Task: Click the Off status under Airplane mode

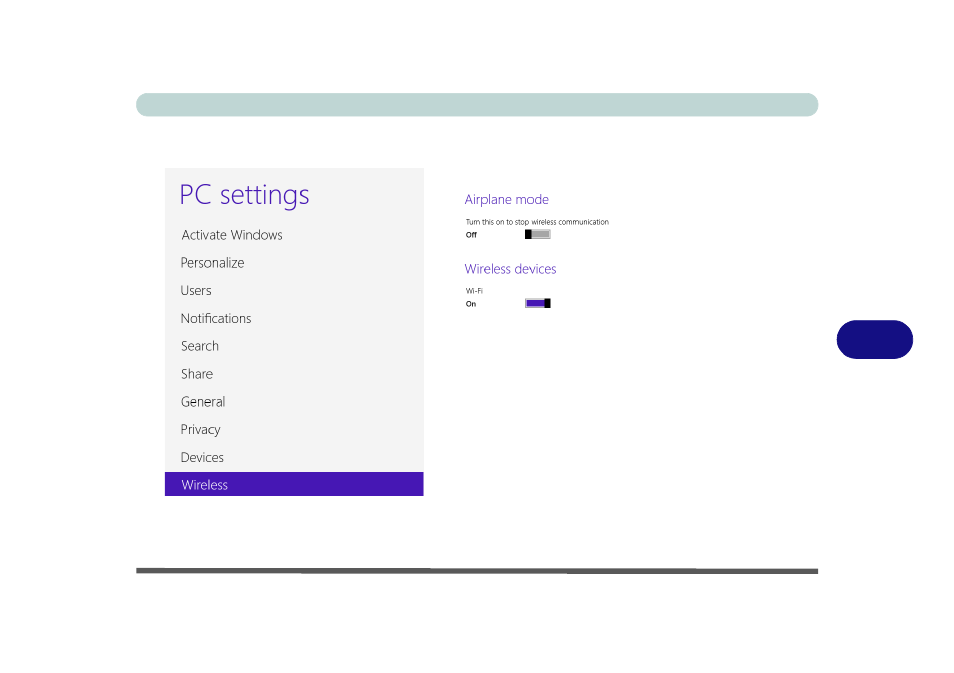Action: (471, 235)
